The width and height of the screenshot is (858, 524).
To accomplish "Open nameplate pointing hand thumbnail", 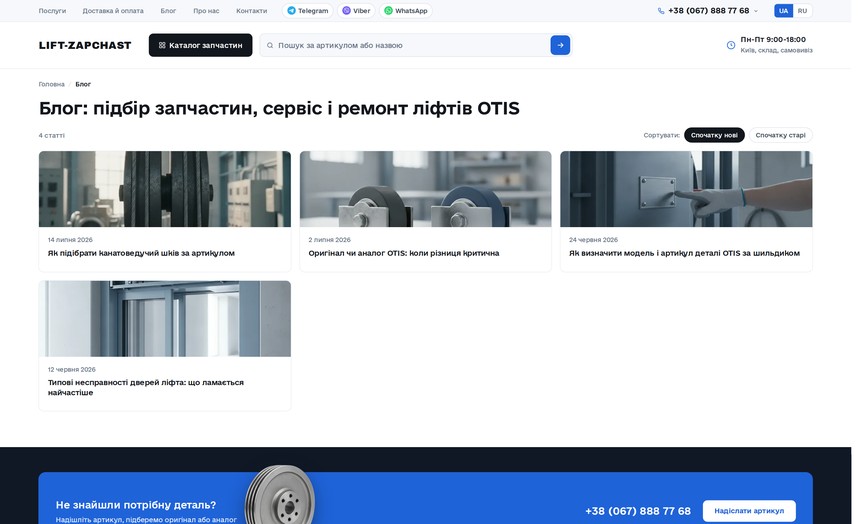I will coord(686,189).
